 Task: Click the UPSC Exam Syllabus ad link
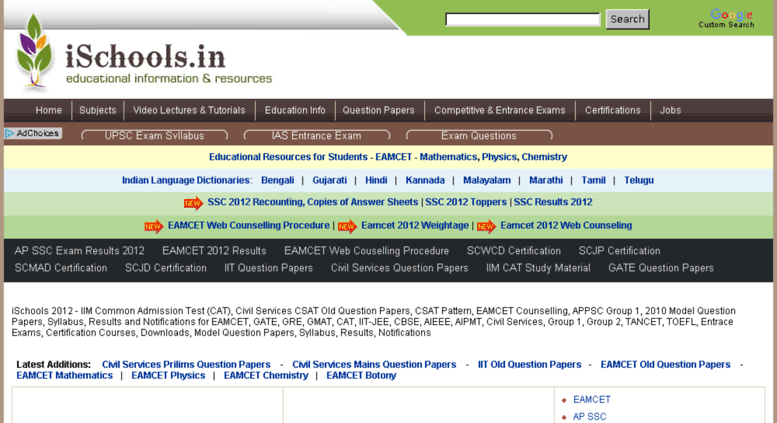[154, 136]
